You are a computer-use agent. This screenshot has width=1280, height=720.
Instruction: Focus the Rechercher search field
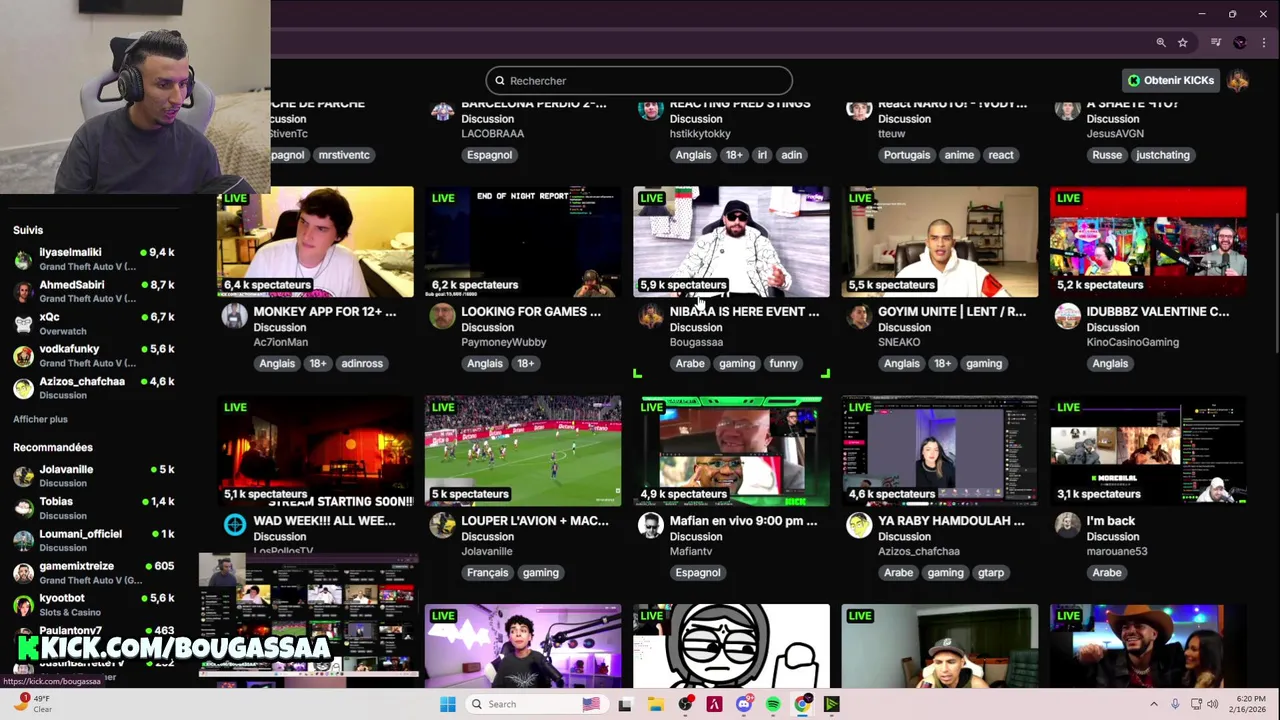click(639, 81)
